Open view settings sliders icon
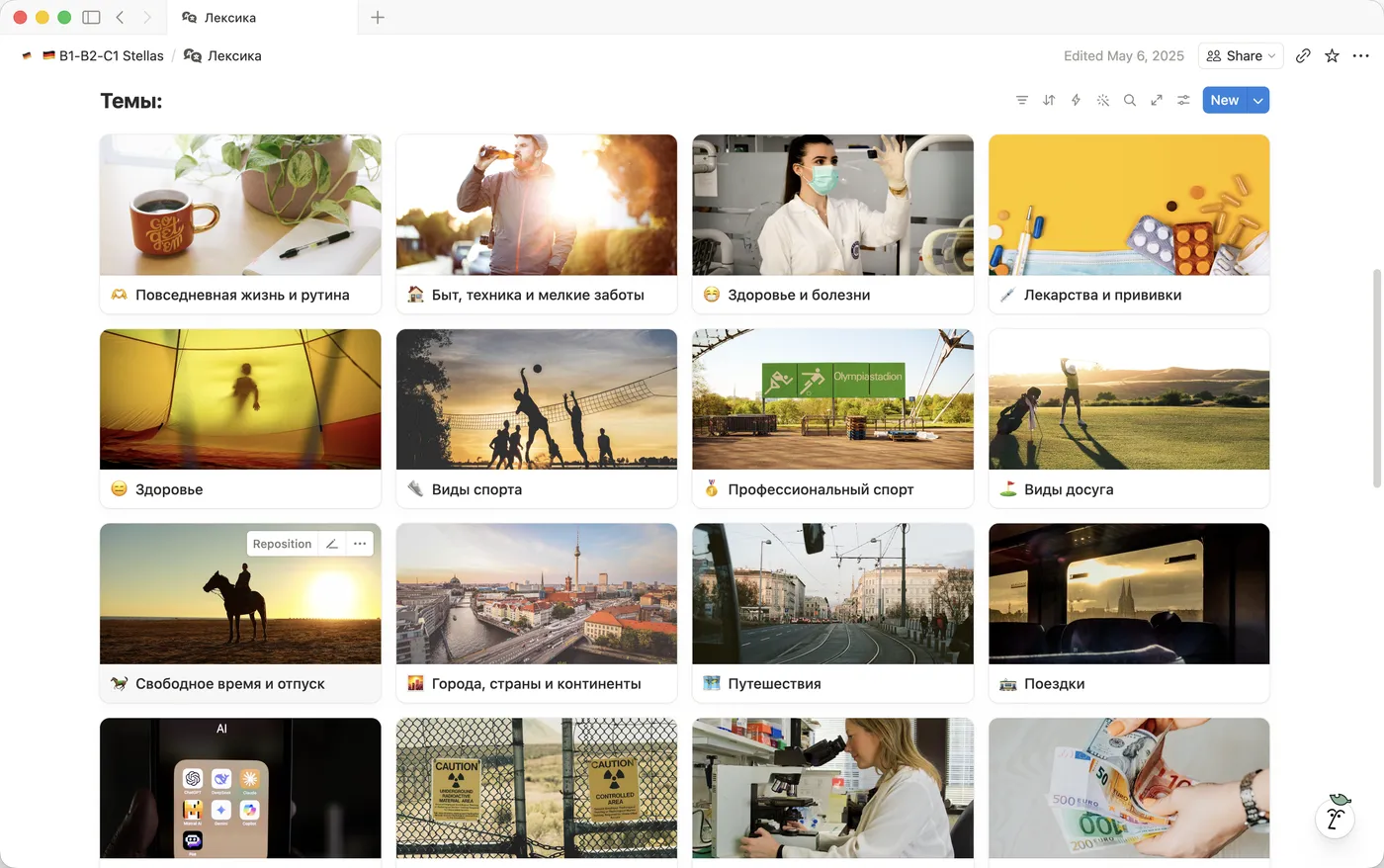The width and height of the screenshot is (1384, 868). click(x=1183, y=100)
